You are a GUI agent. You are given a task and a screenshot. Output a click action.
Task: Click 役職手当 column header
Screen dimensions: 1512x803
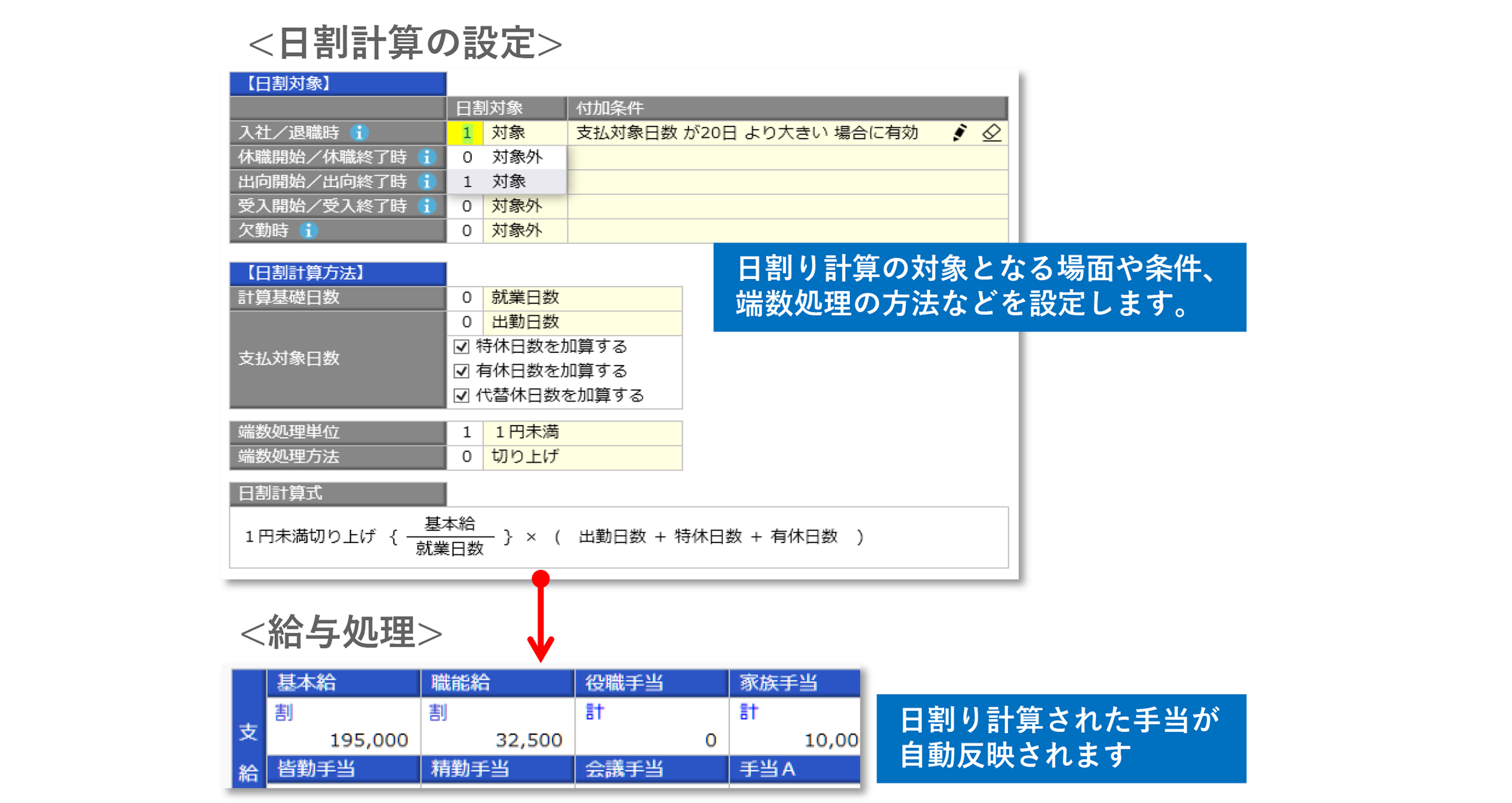(x=652, y=682)
